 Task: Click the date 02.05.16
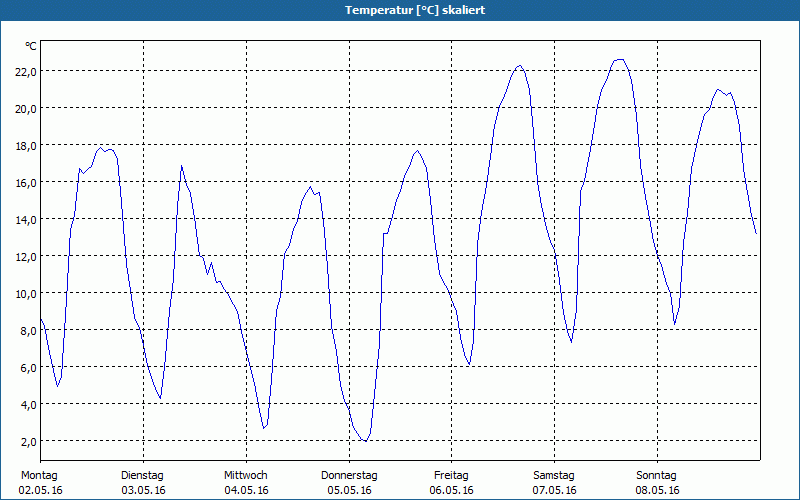pos(40,490)
